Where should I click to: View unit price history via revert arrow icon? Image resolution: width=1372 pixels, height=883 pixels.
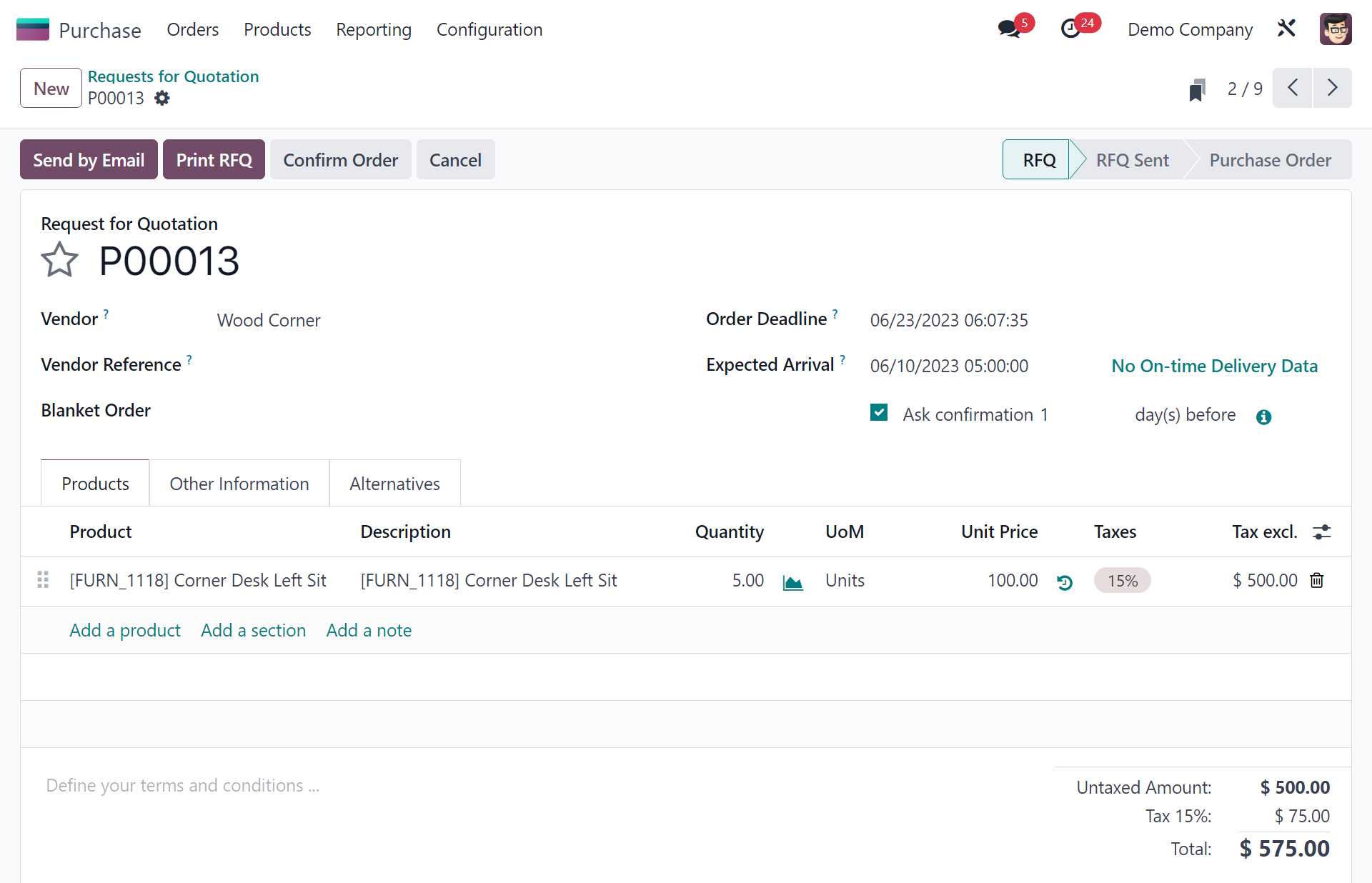tap(1065, 583)
